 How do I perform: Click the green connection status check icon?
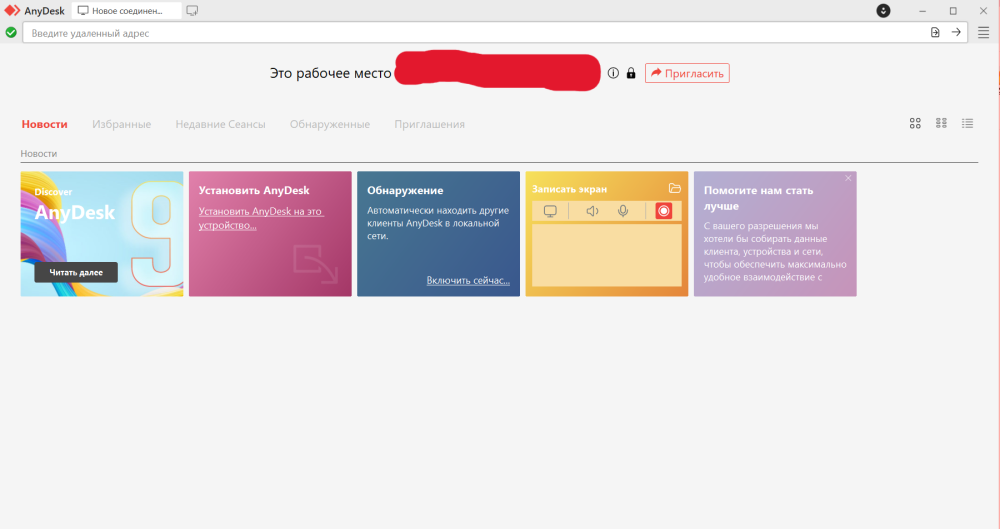[x=11, y=33]
